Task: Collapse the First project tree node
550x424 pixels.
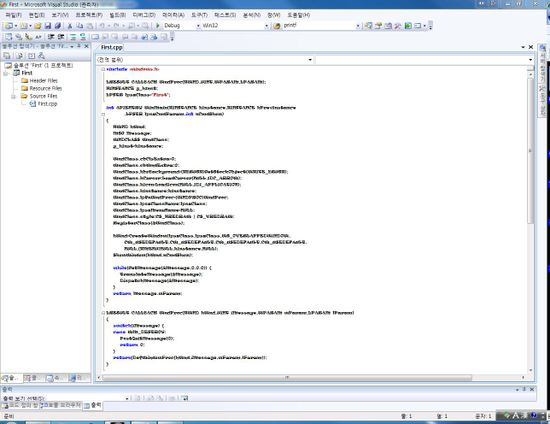Action: pyautogui.click(x=6, y=73)
